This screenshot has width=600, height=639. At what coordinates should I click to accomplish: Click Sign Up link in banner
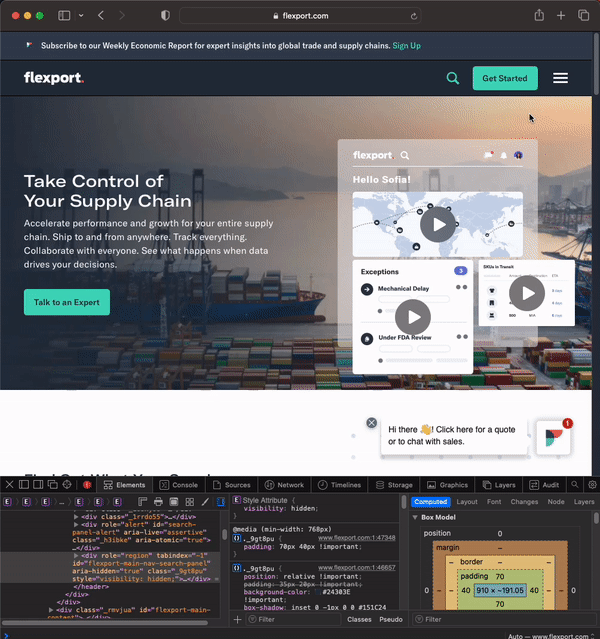[x=406, y=46]
